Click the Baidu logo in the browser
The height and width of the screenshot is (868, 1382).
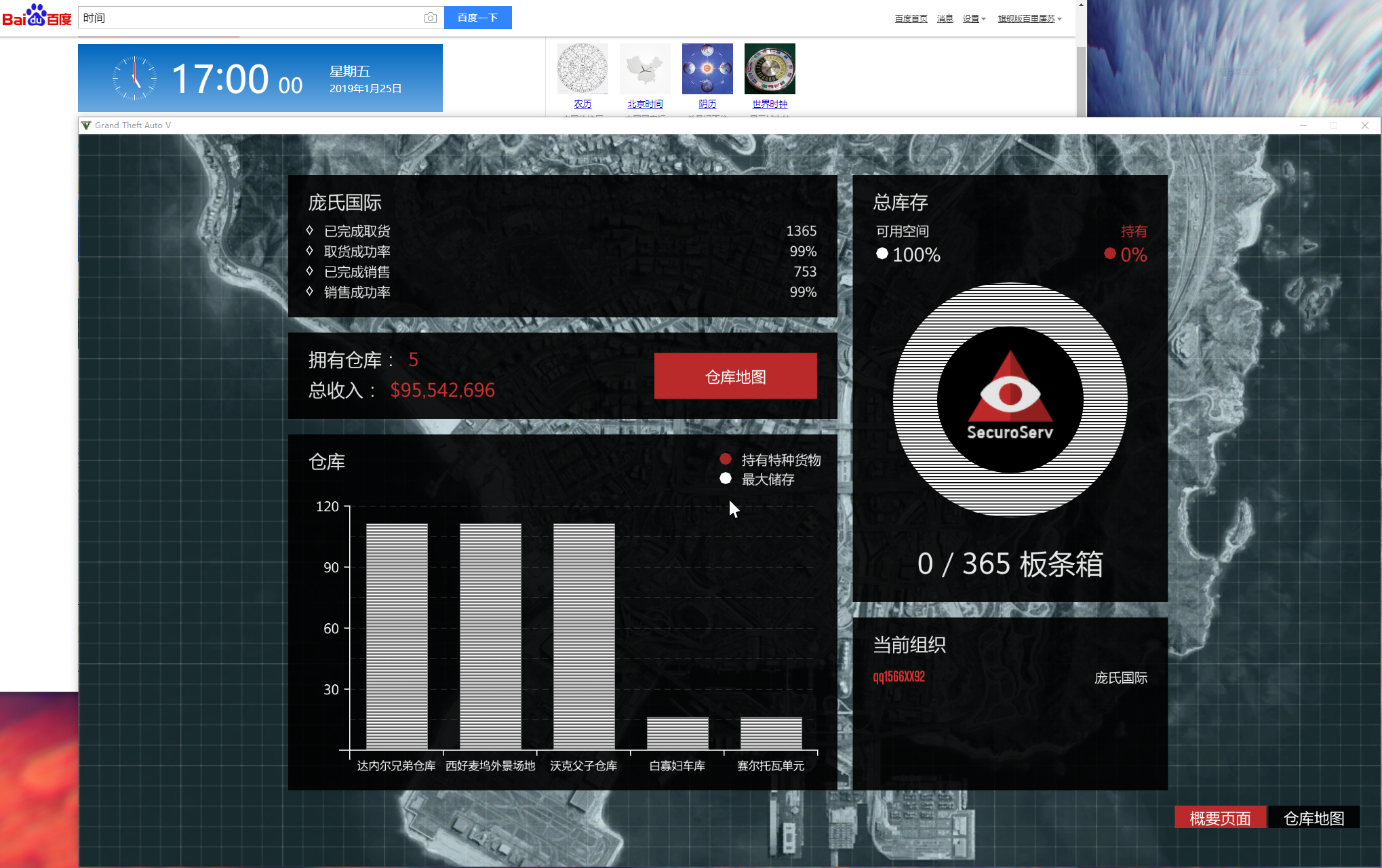(37, 16)
